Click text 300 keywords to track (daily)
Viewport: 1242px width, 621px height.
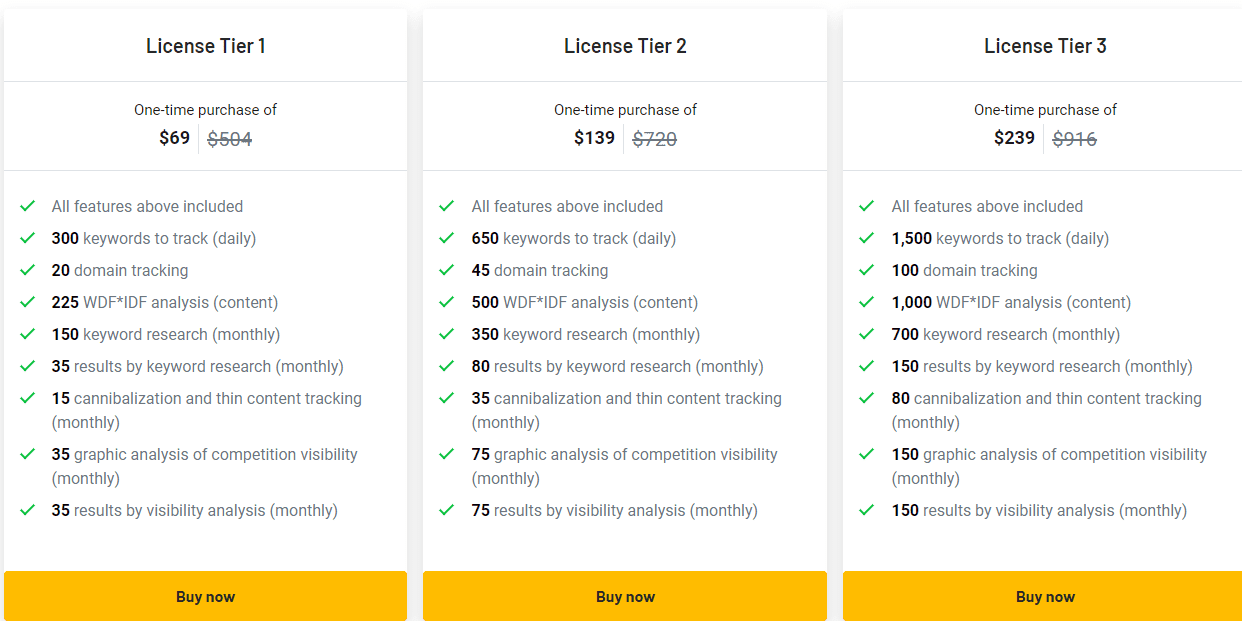pos(154,238)
